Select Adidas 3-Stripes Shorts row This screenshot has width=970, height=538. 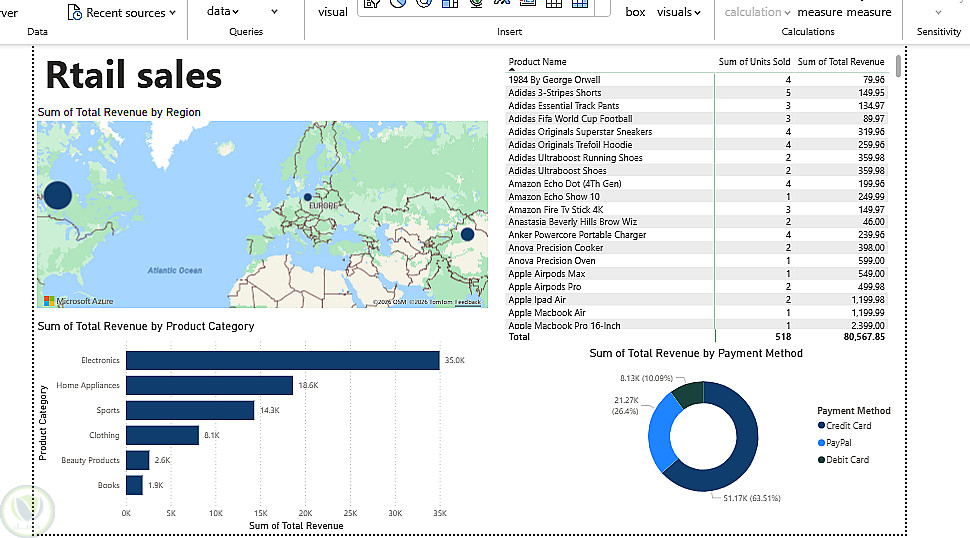coord(696,93)
